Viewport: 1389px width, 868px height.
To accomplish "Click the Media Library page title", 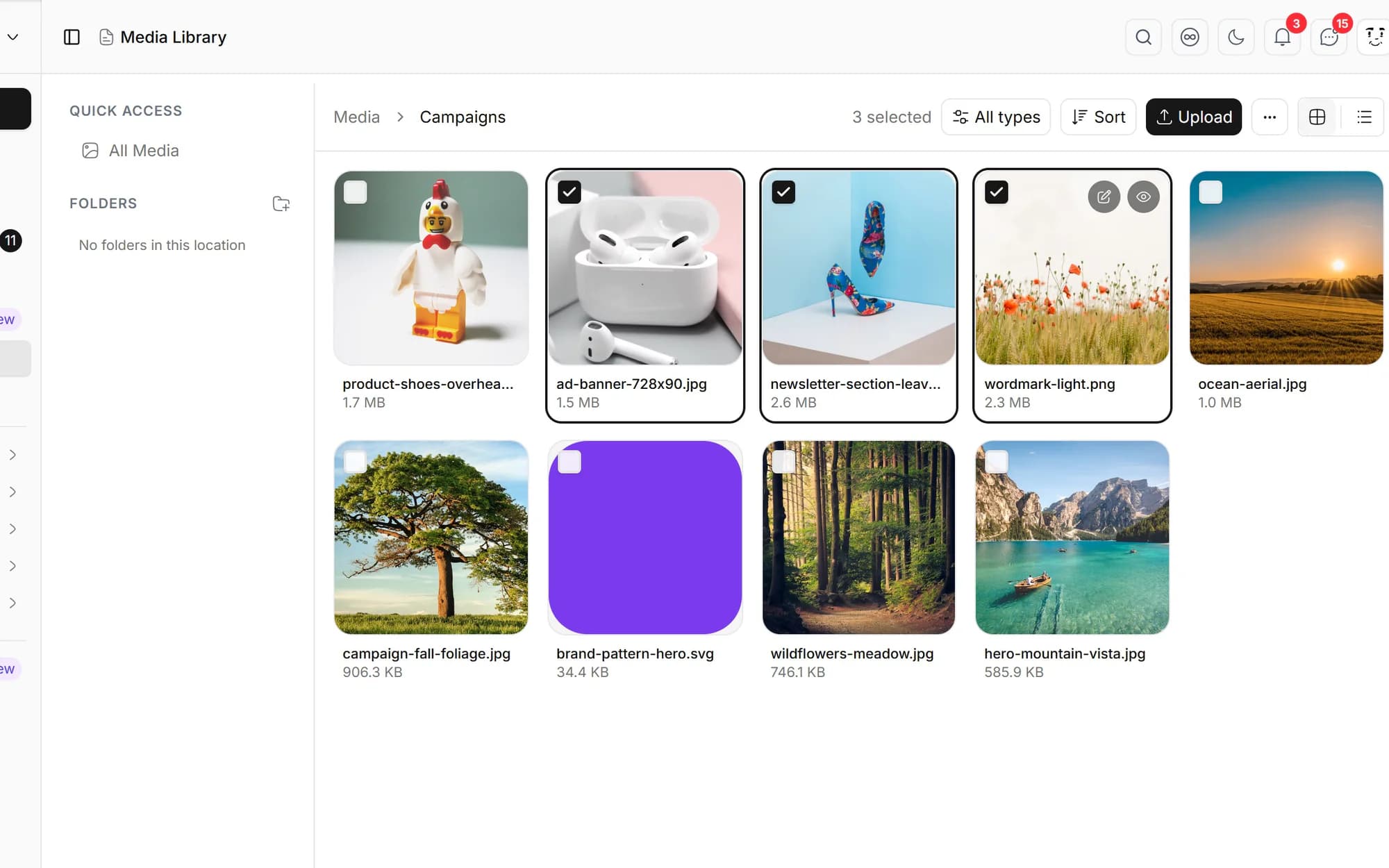I will tap(174, 37).
